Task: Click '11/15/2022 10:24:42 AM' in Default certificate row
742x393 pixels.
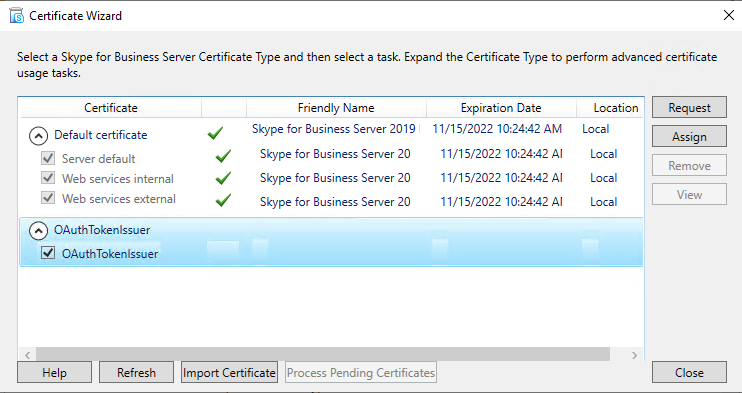Action: point(497,129)
